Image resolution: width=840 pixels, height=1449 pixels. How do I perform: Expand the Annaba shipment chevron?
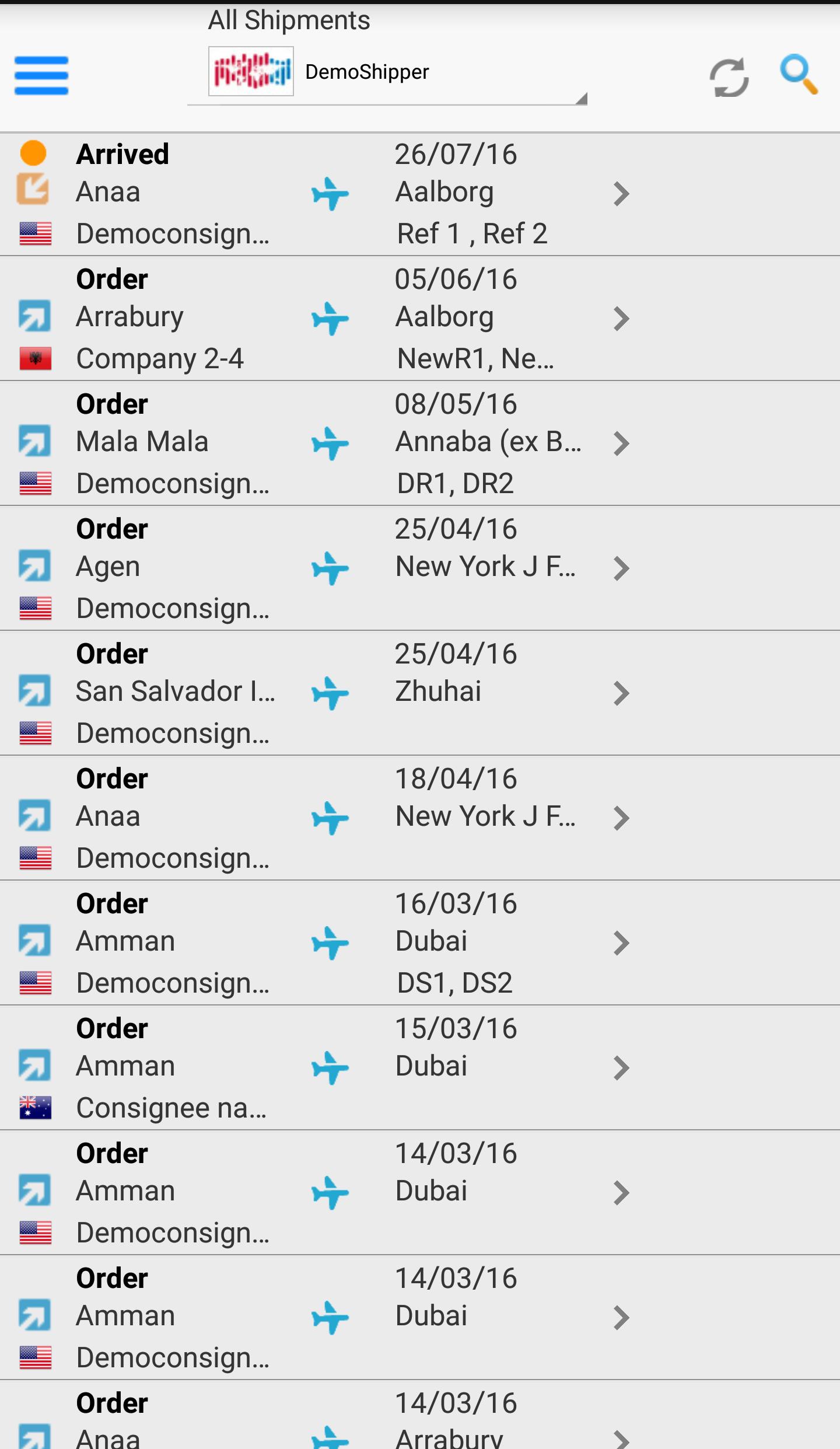point(621,444)
